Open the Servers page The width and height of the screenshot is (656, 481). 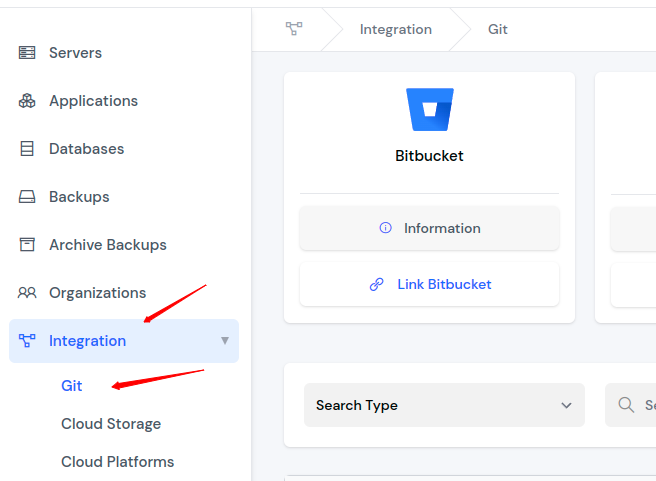pos(75,53)
